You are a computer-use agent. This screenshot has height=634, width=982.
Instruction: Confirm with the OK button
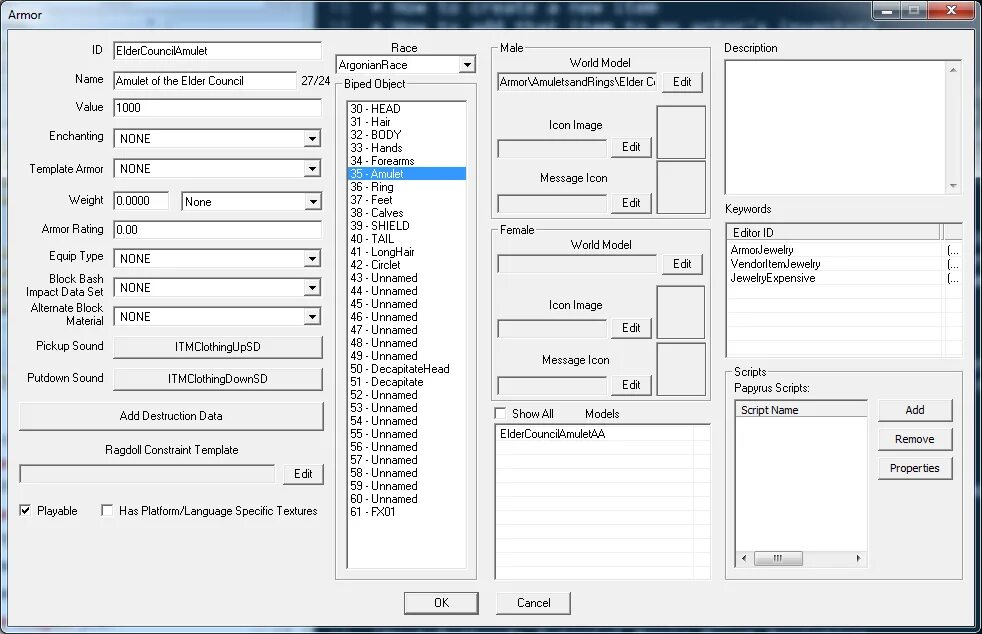(442, 603)
